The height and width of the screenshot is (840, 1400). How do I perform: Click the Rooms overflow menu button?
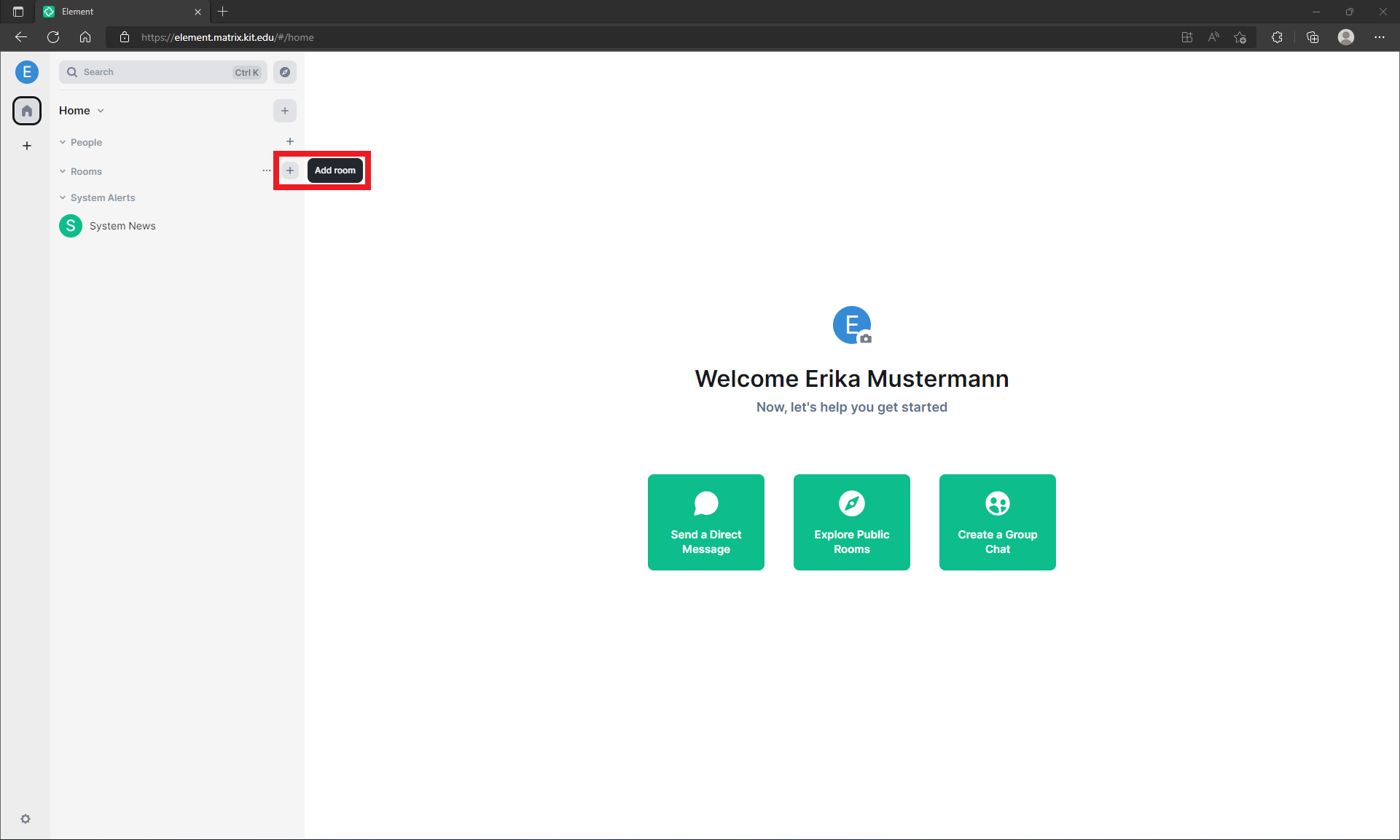coord(266,170)
